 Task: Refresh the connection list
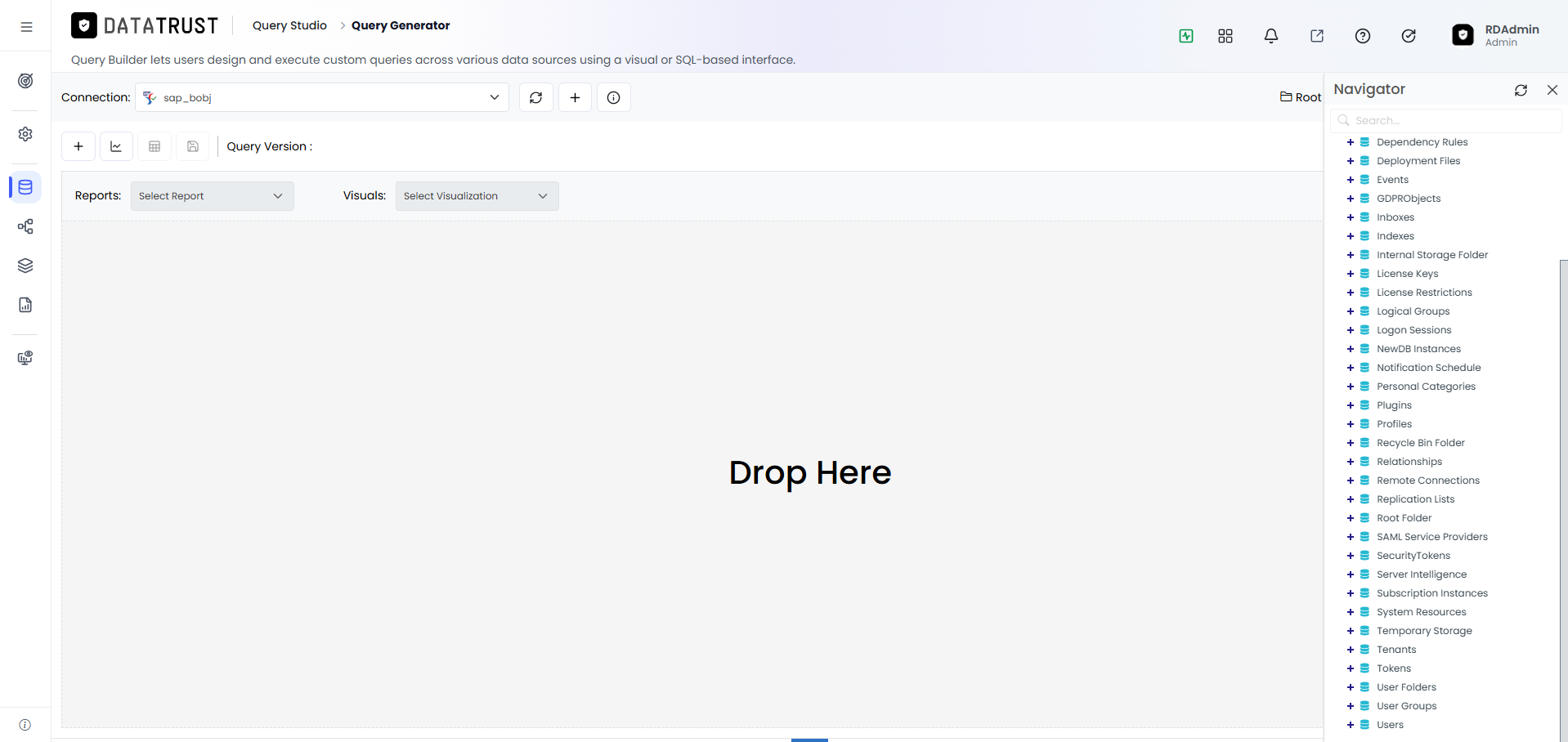point(536,97)
